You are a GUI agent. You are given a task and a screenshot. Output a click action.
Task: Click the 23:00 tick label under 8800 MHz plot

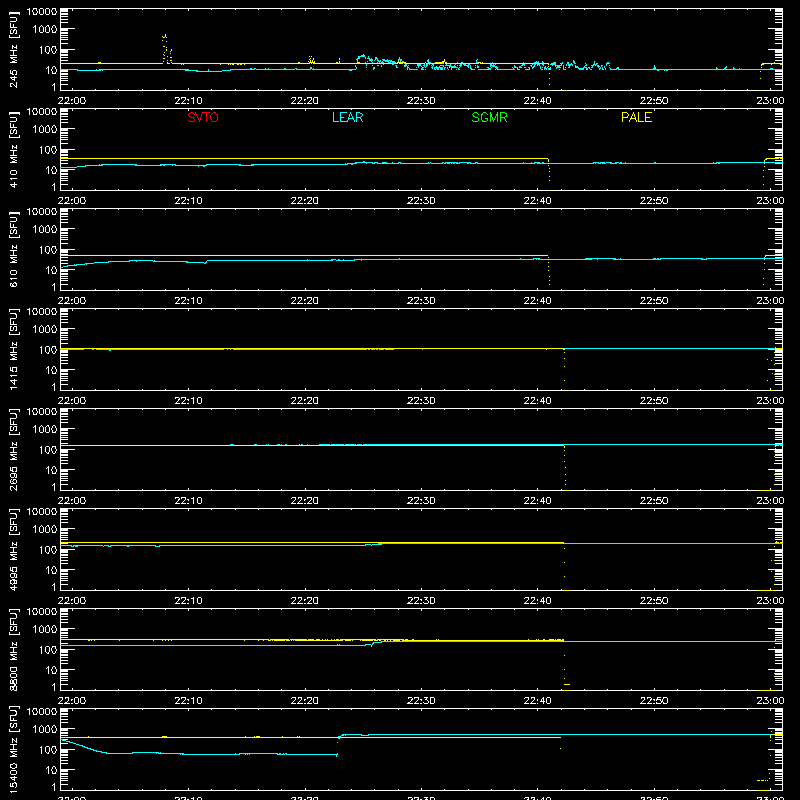coord(770,701)
